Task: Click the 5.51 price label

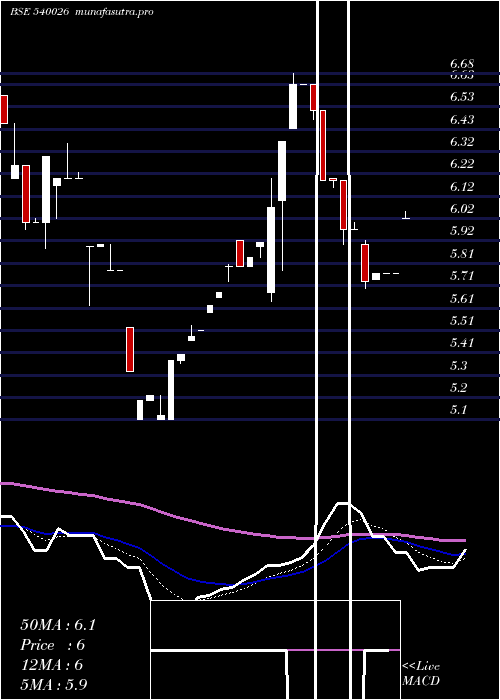Action: (462, 321)
